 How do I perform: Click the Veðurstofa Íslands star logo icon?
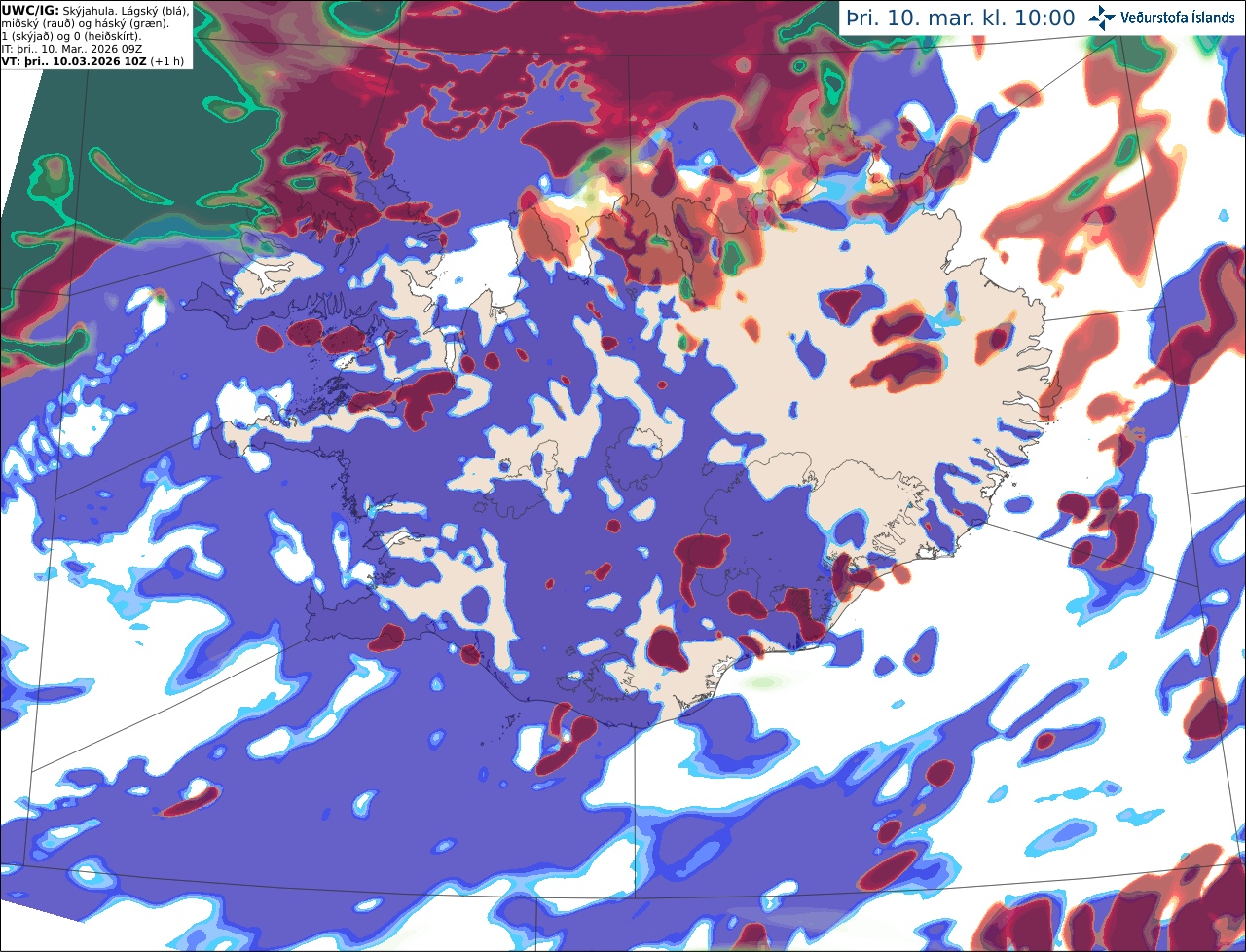click(1102, 18)
